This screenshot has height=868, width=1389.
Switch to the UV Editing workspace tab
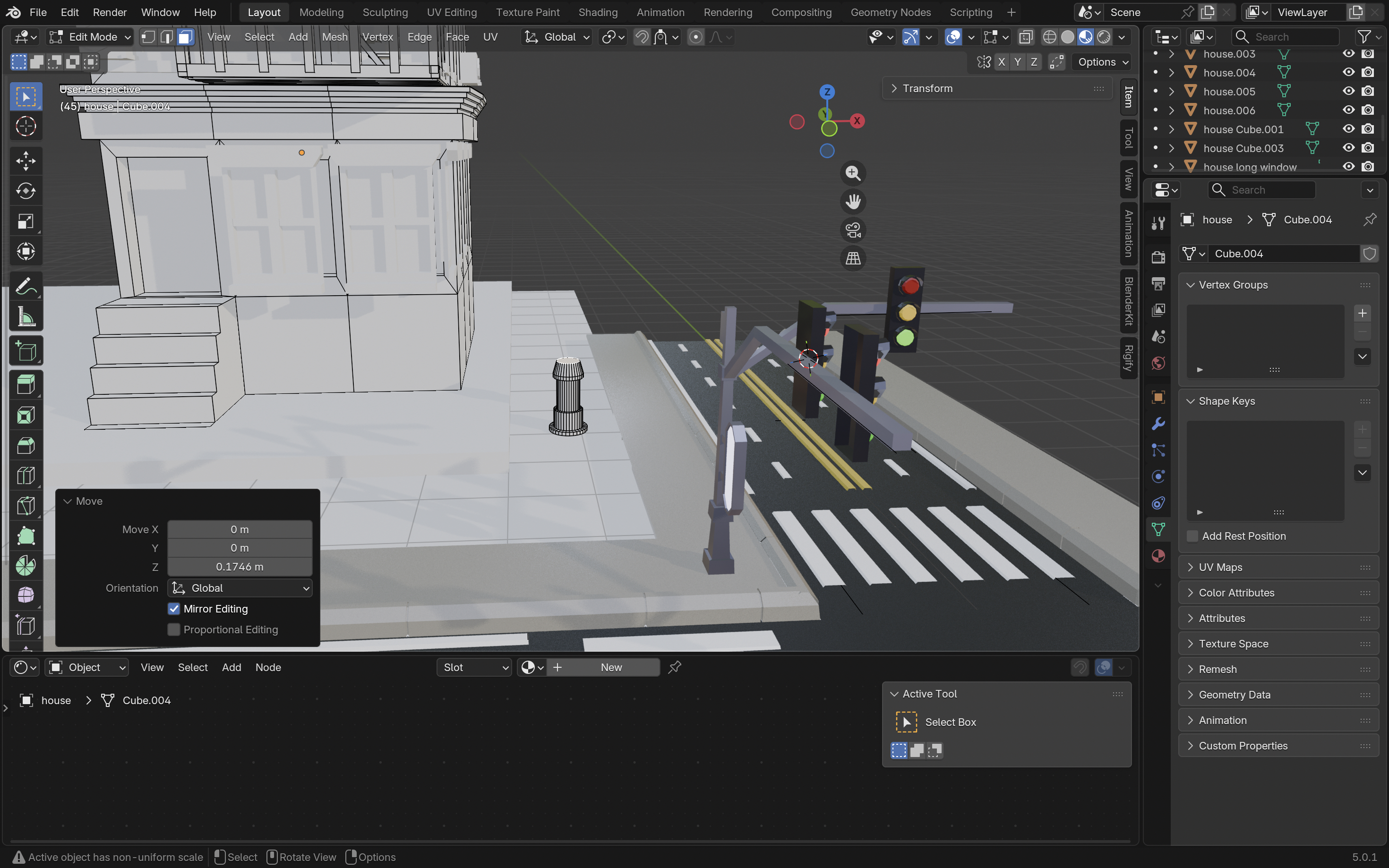452,12
